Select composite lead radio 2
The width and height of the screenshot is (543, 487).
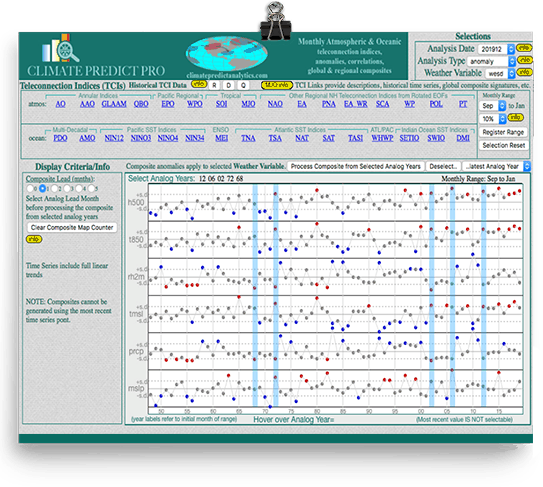(x=55, y=188)
